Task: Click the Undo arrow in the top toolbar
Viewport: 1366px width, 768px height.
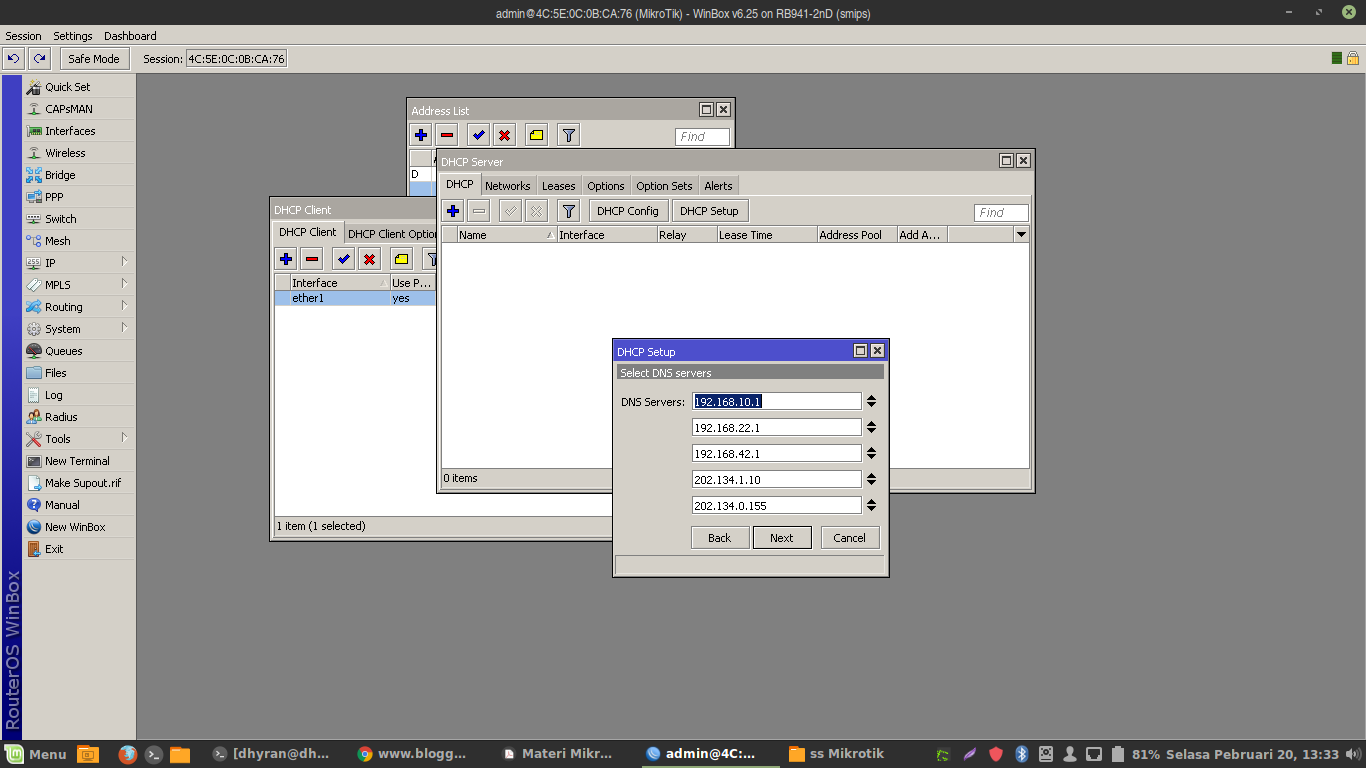Action: coord(14,59)
